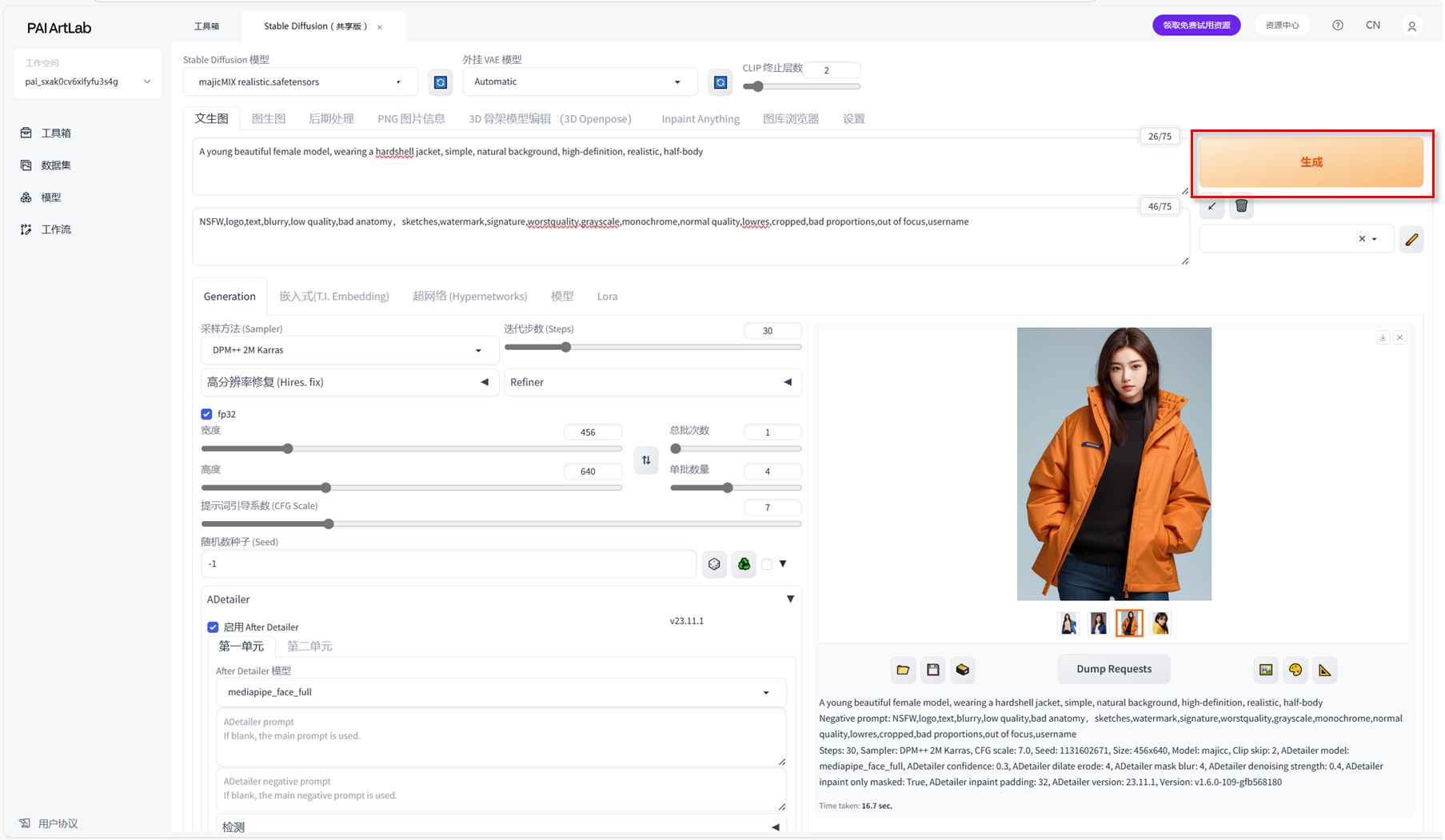Image resolution: width=1445 pixels, height=840 pixels.
Task: Adjust the 提示词引导系数 (CFG Scale) slider
Action: point(501,524)
